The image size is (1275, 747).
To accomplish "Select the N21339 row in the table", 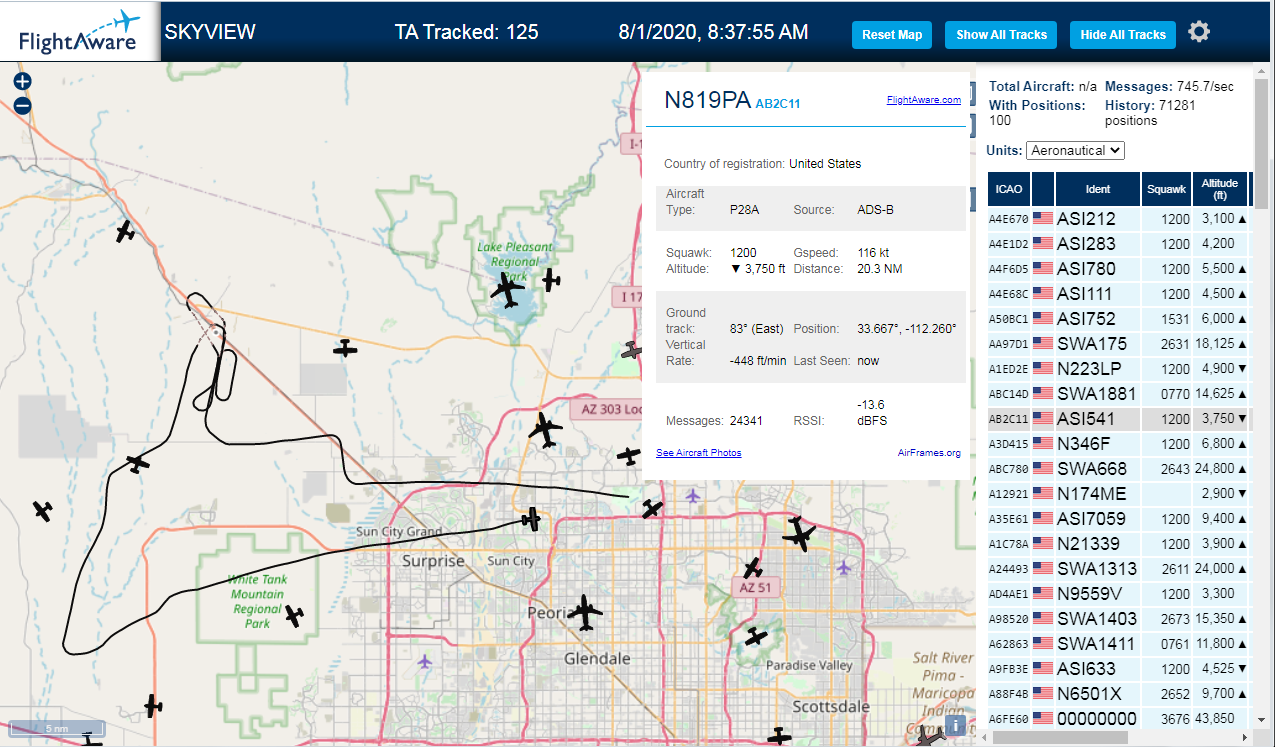I will (x=1118, y=544).
